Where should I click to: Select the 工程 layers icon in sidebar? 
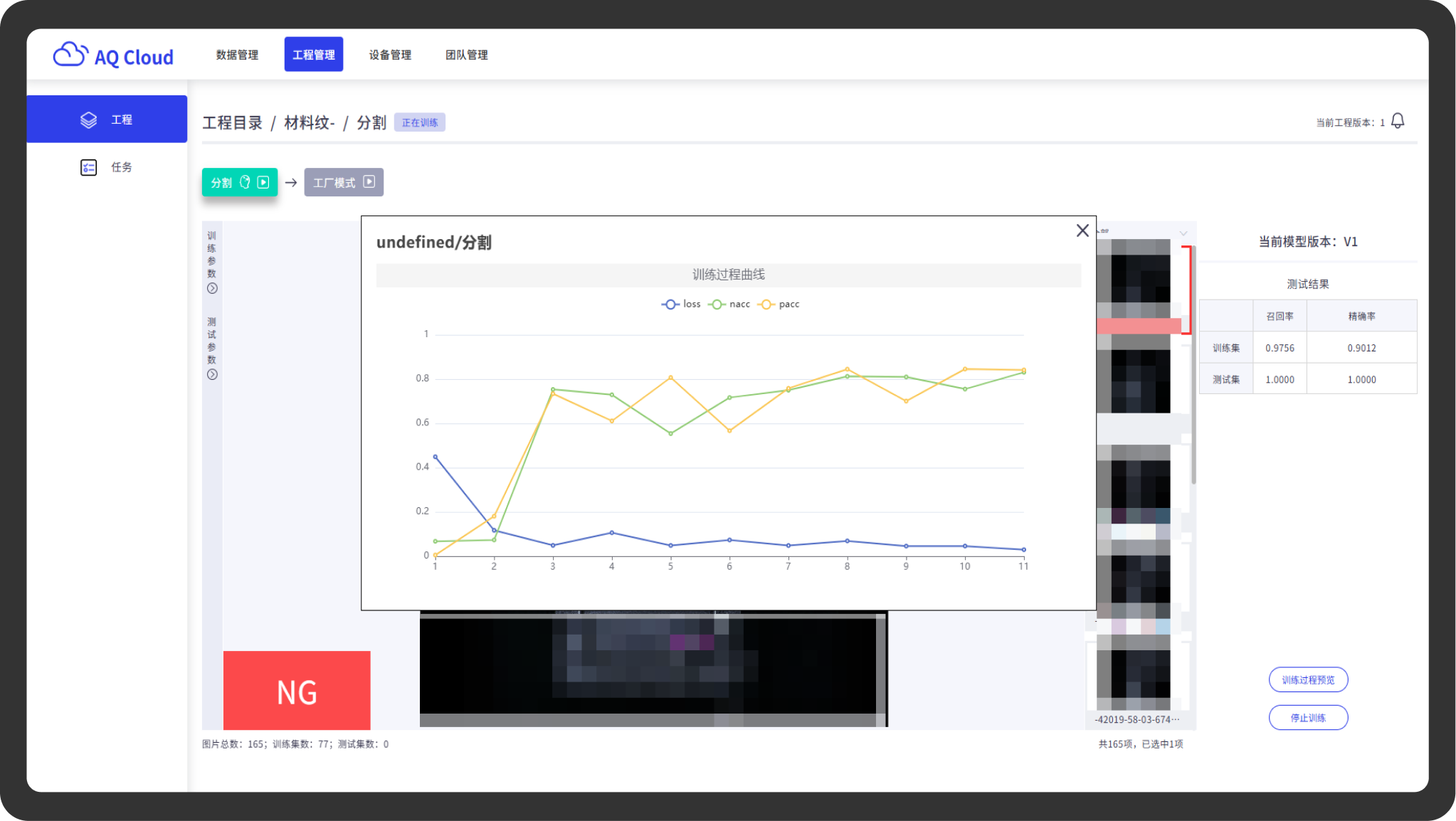pyautogui.click(x=88, y=120)
